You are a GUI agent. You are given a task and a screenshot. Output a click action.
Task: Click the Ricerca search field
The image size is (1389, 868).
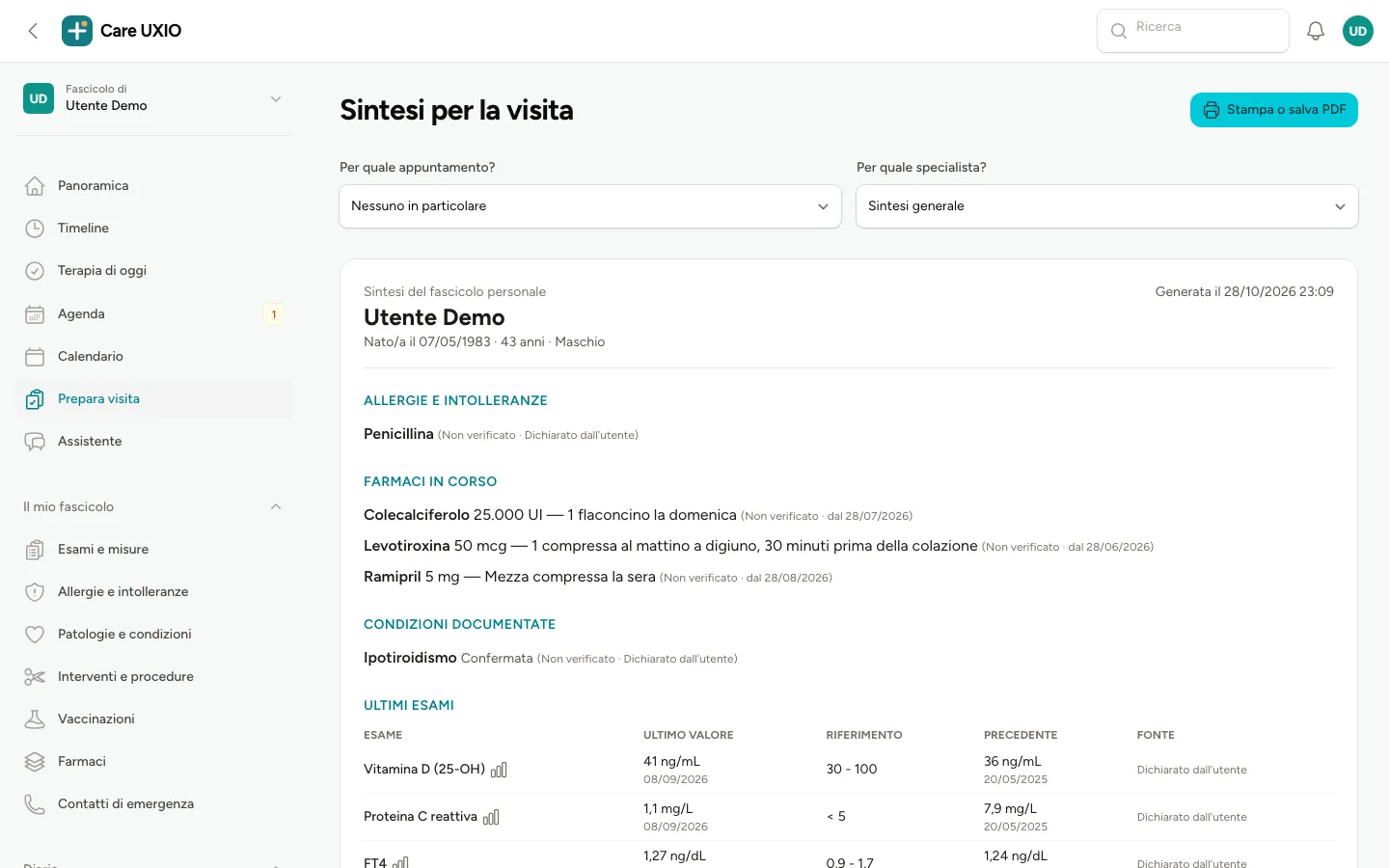pyautogui.click(x=1193, y=31)
